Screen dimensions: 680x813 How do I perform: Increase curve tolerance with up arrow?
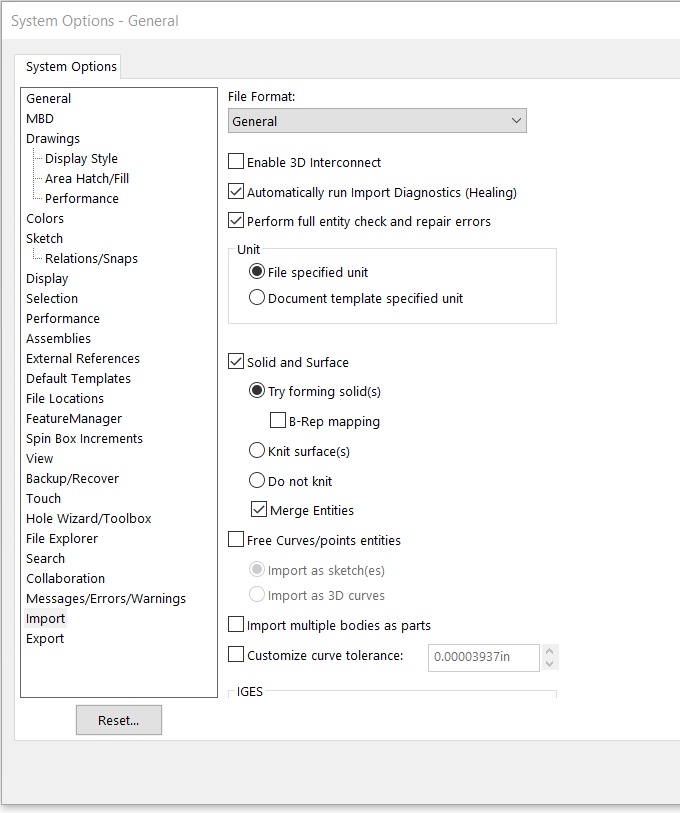(x=550, y=651)
